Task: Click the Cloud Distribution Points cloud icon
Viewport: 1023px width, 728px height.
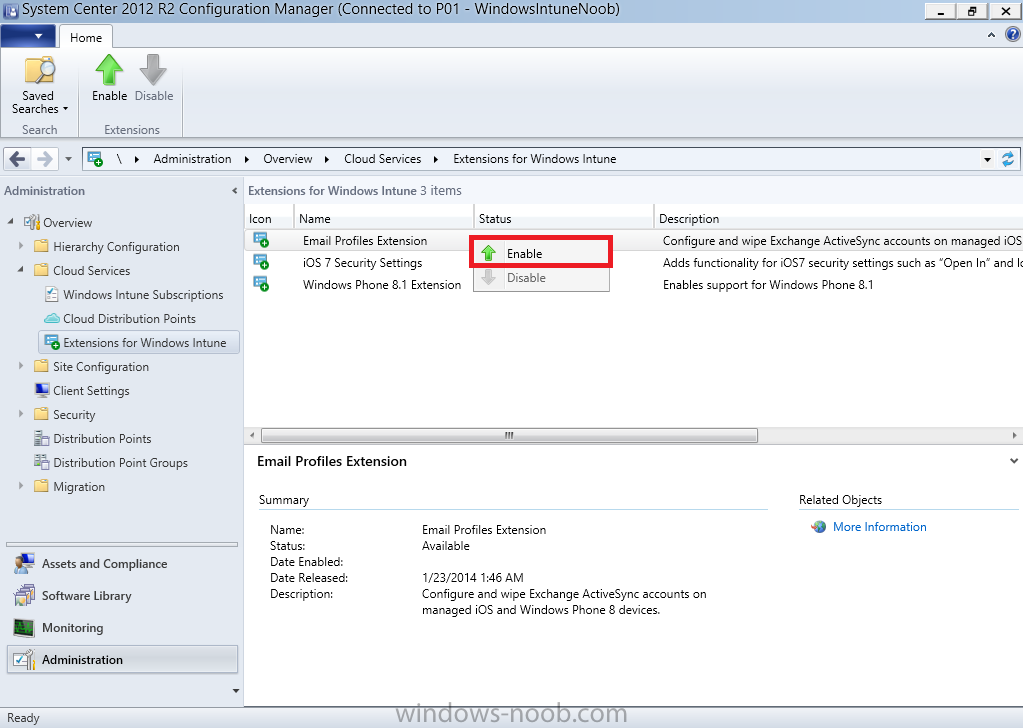Action: (x=52, y=318)
